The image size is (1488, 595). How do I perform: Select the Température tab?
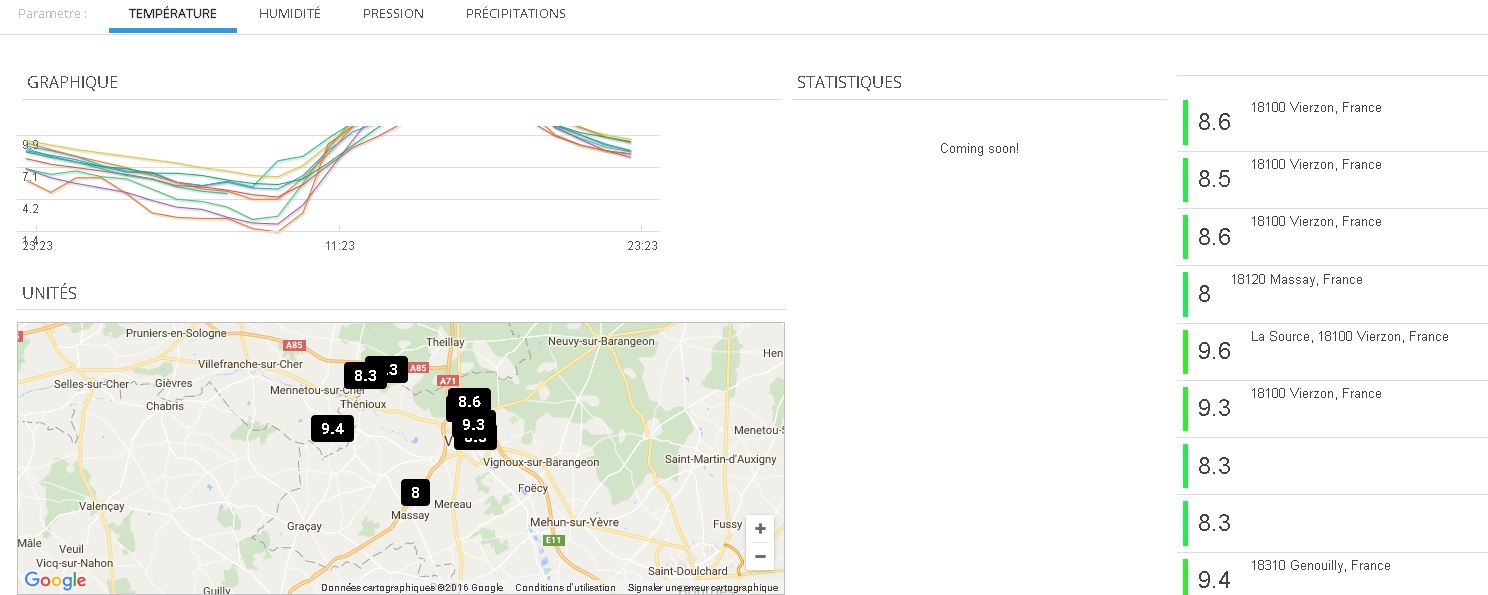click(172, 14)
